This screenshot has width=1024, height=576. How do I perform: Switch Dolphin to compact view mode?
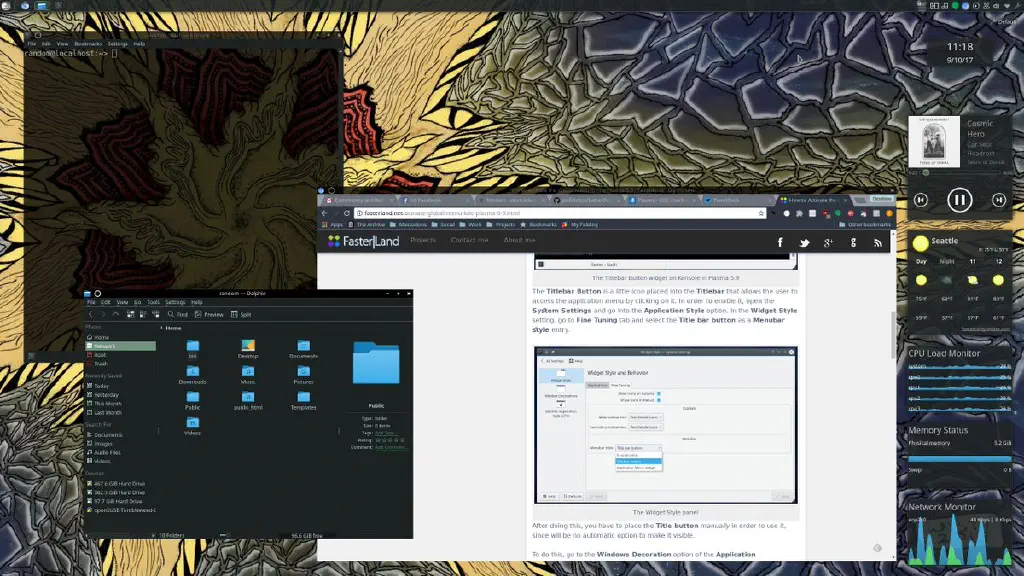(x=143, y=314)
